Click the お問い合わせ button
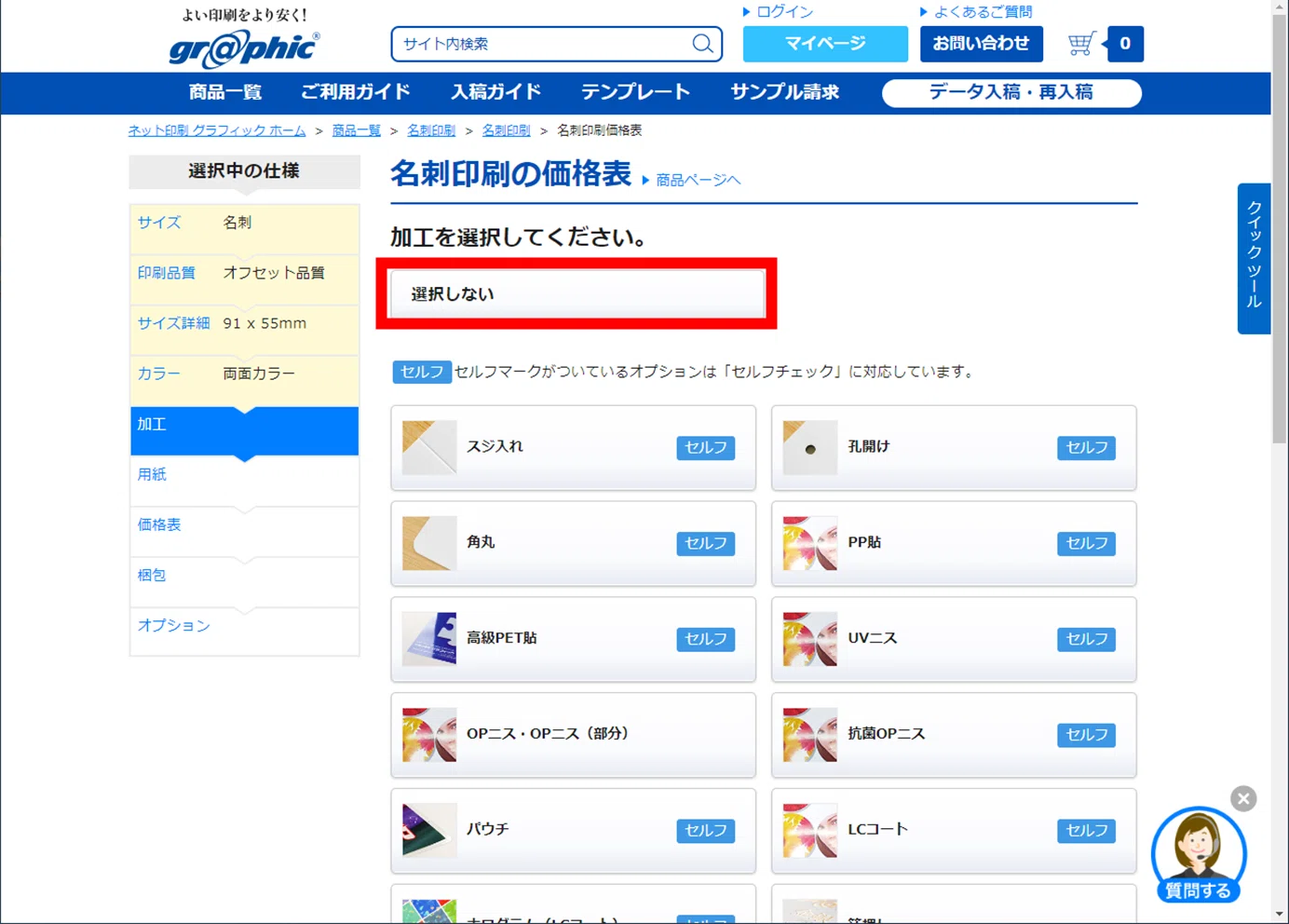The image size is (1289, 924). (x=982, y=44)
